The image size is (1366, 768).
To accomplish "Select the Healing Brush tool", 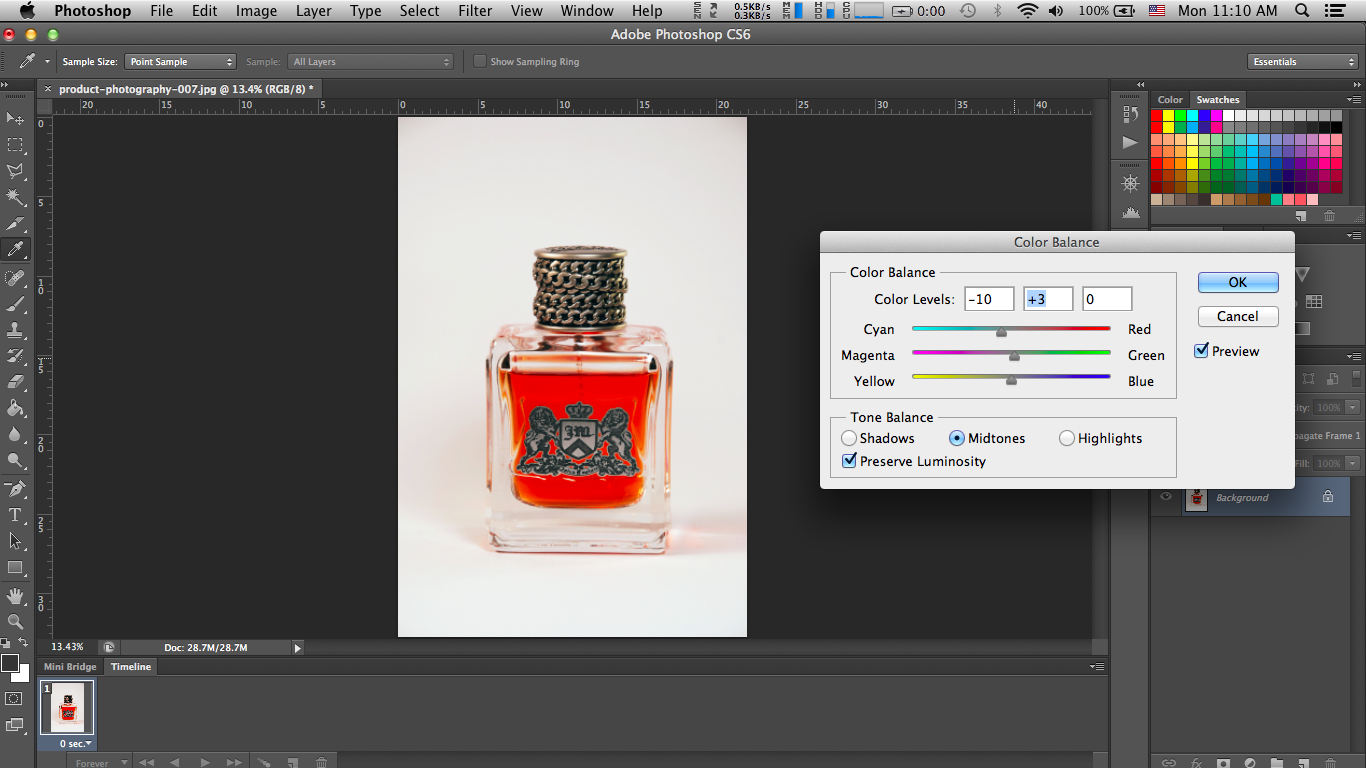I will [x=15, y=277].
